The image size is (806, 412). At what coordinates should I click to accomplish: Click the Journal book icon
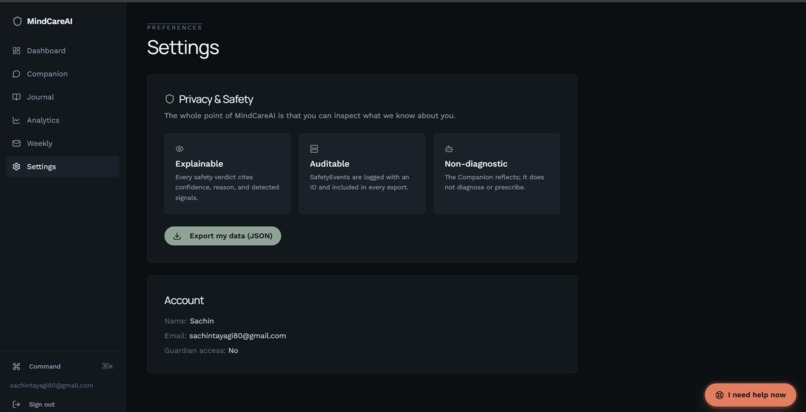click(16, 97)
